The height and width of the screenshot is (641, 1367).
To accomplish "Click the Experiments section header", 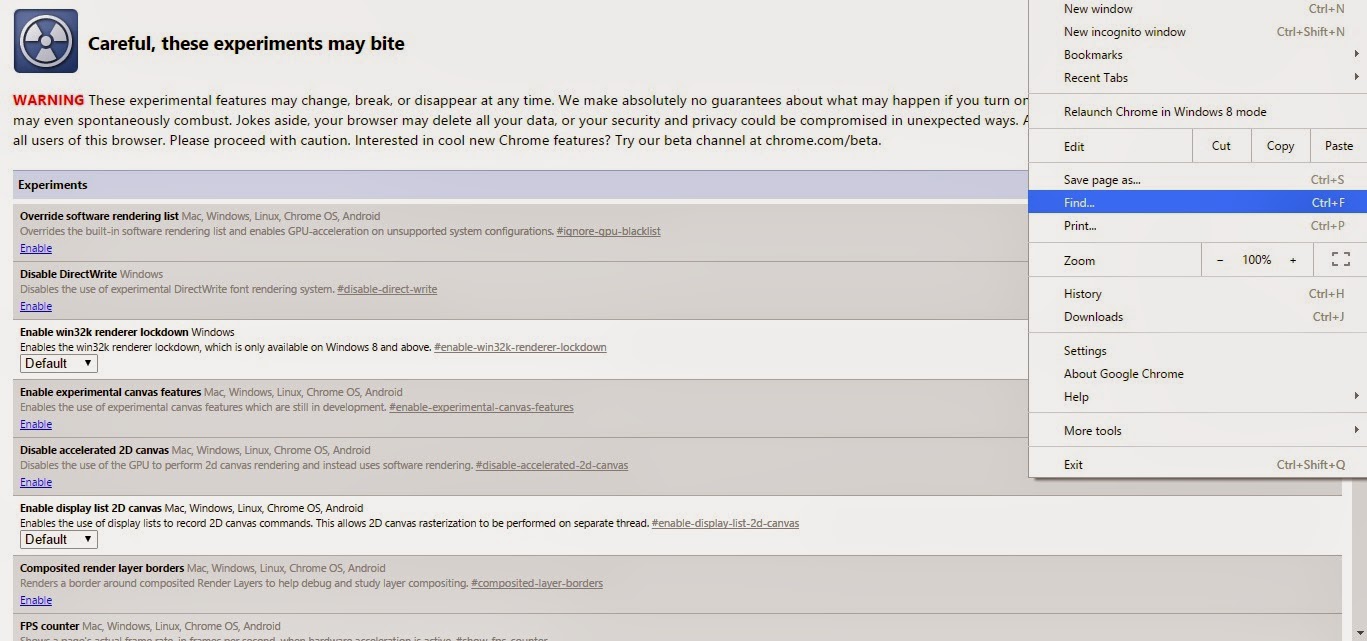I will point(53,185).
